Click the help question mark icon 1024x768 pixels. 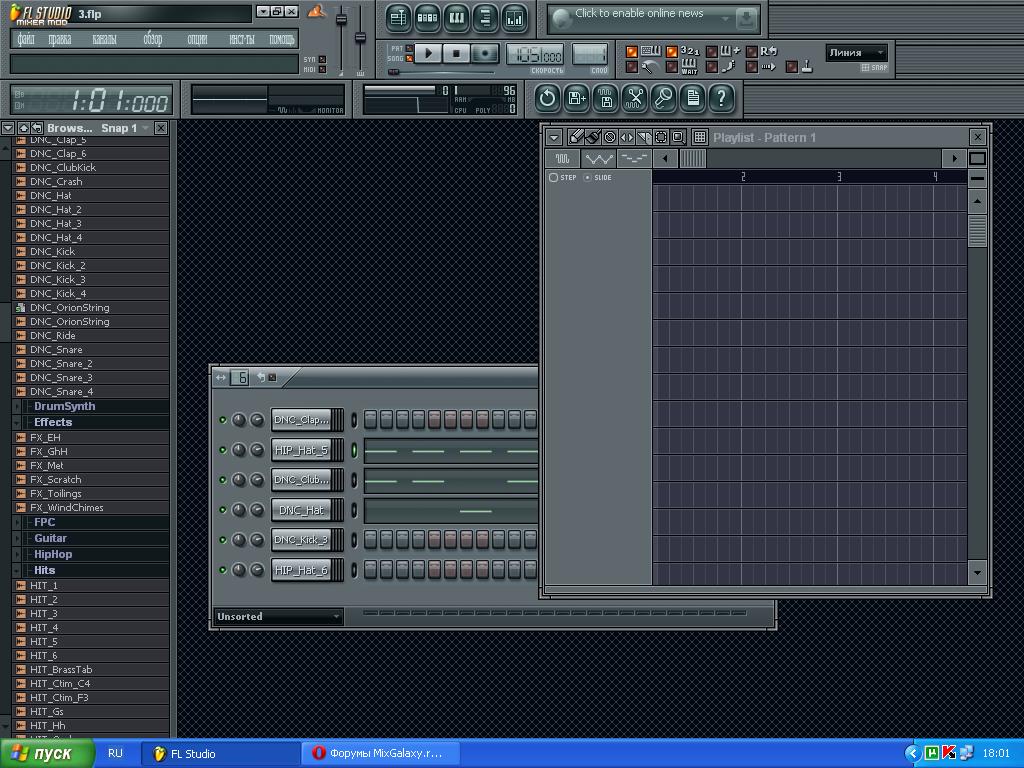(x=721, y=98)
